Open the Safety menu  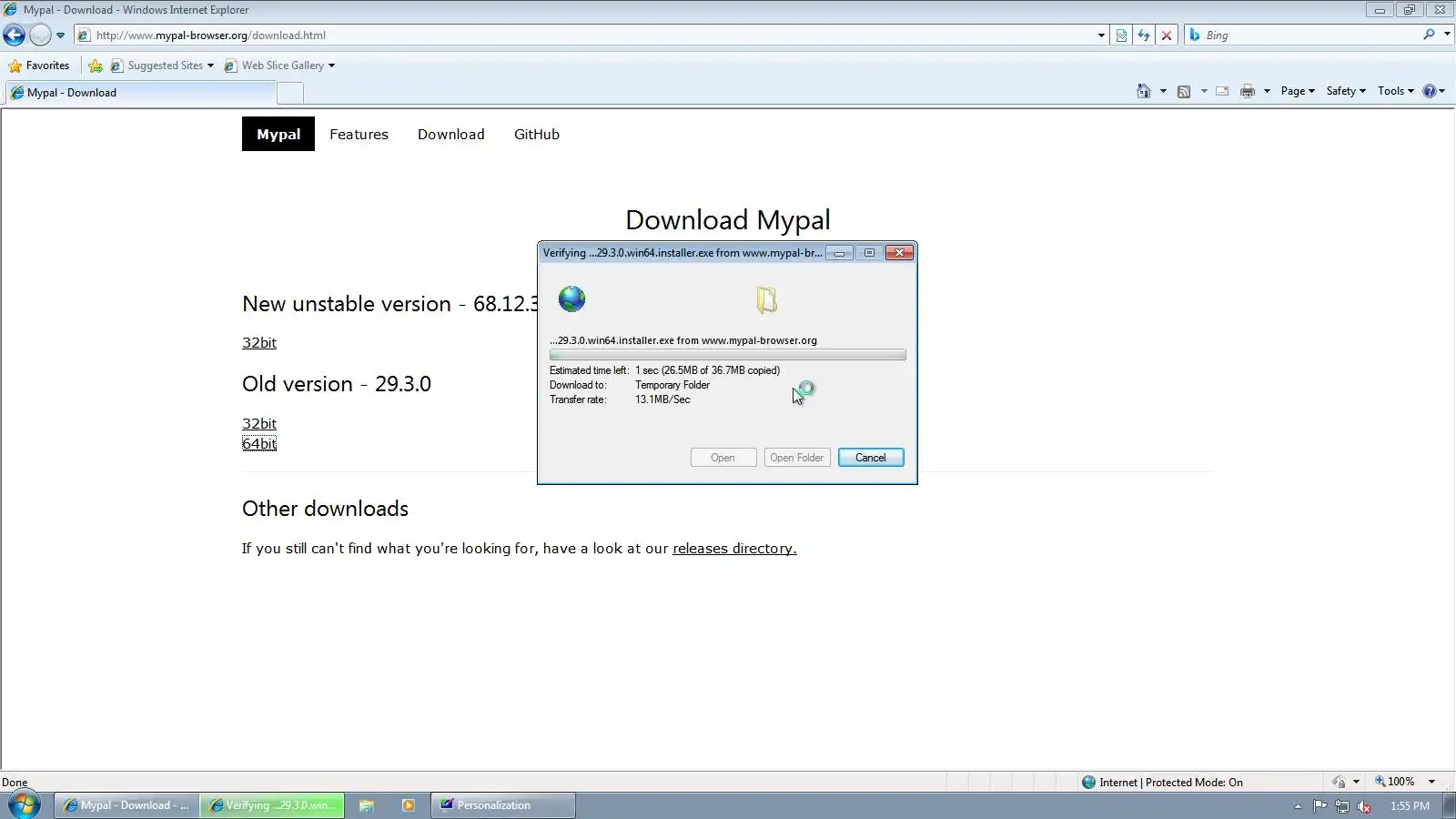point(1346,91)
